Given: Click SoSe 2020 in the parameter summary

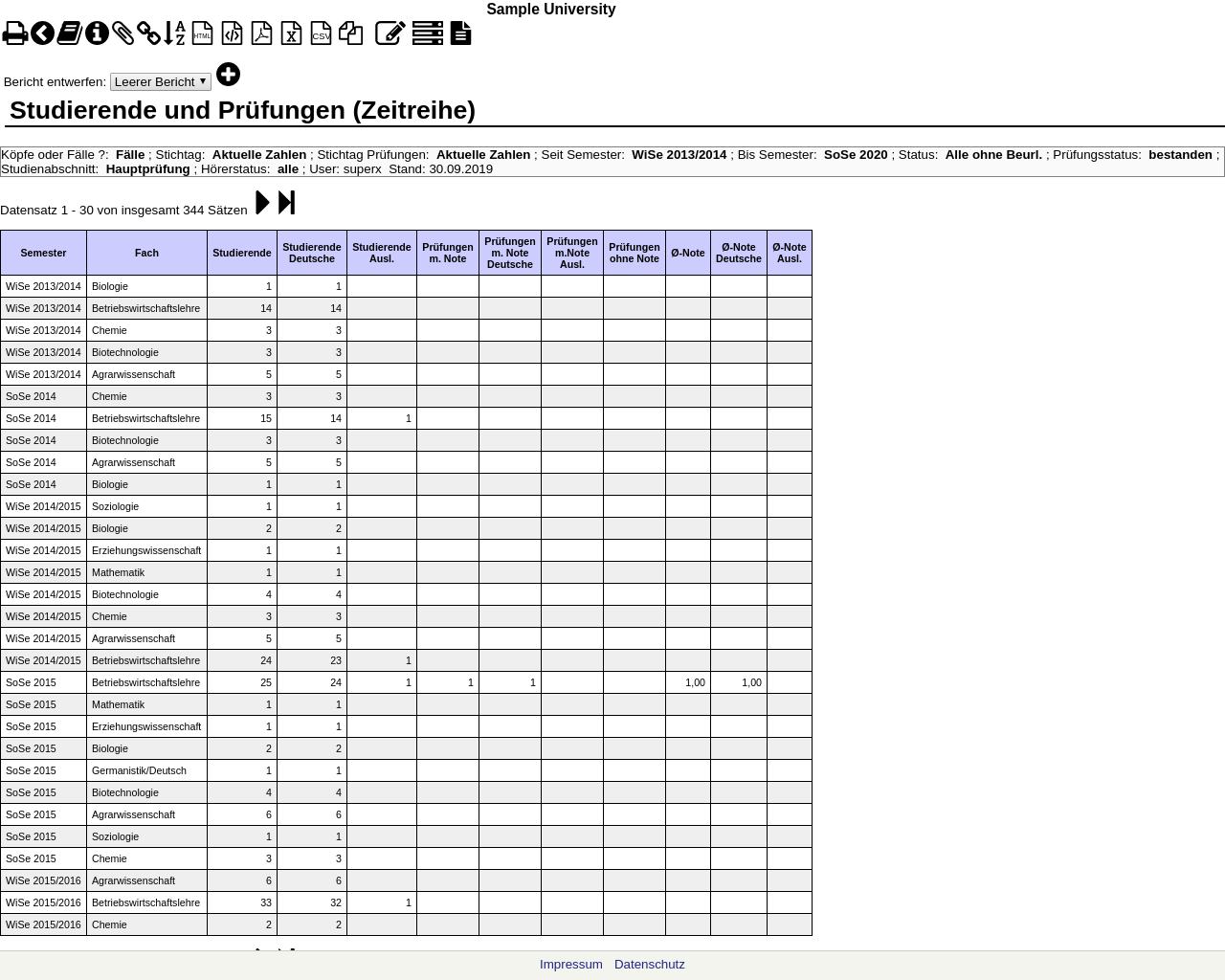Looking at the screenshot, I should pyautogui.click(x=856, y=155).
